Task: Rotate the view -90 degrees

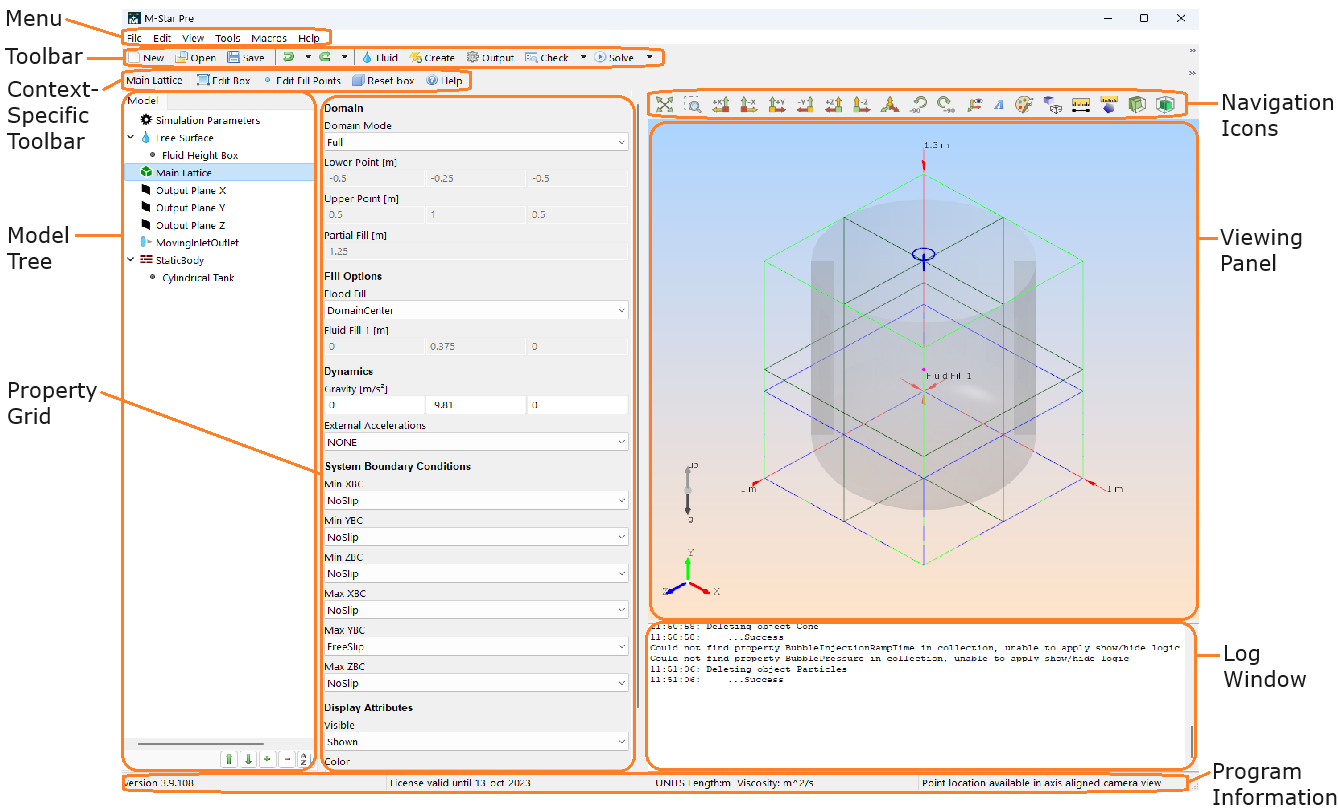Action: pos(918,104)
